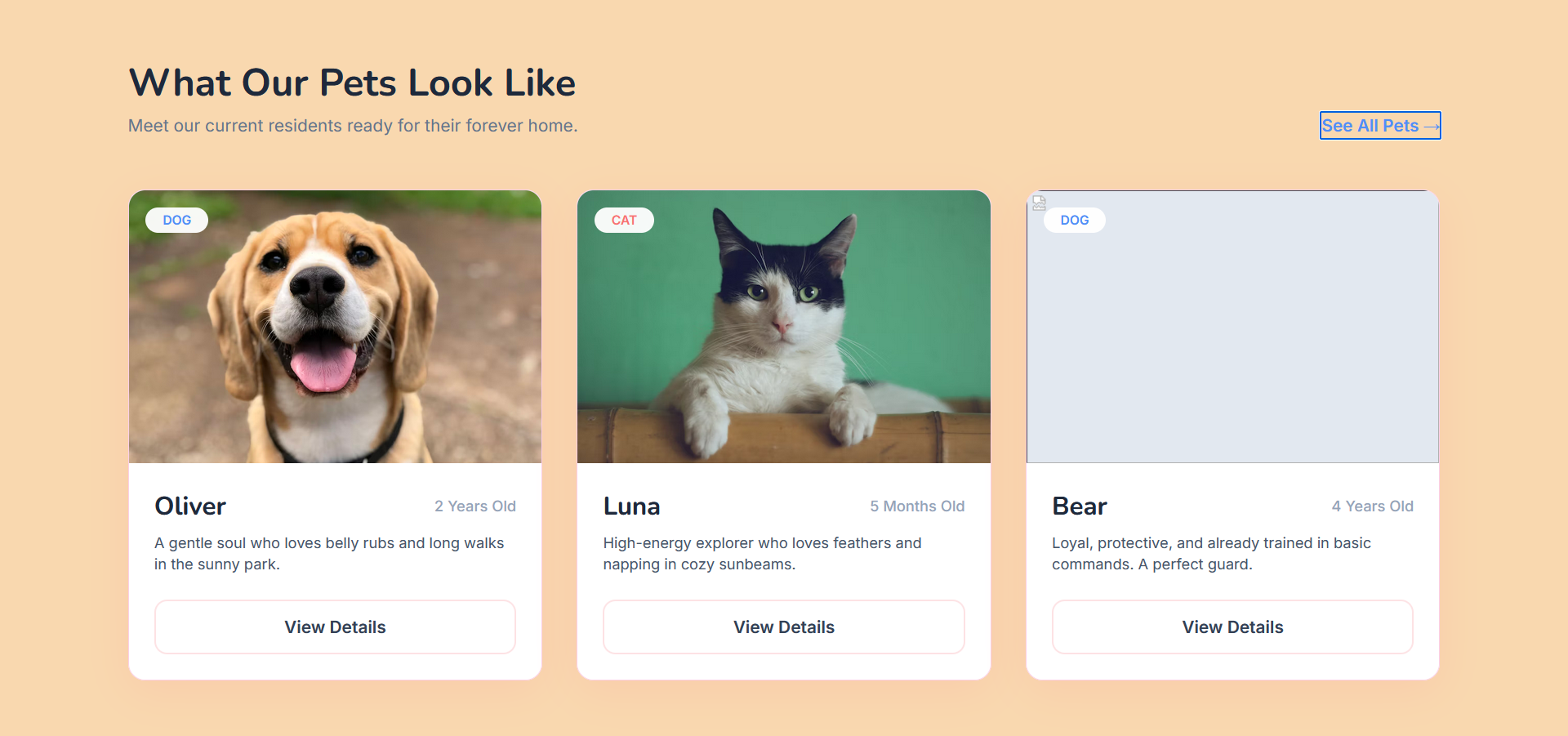Select the pet name Bear

pyautogui.click(x=1079, y=506)
